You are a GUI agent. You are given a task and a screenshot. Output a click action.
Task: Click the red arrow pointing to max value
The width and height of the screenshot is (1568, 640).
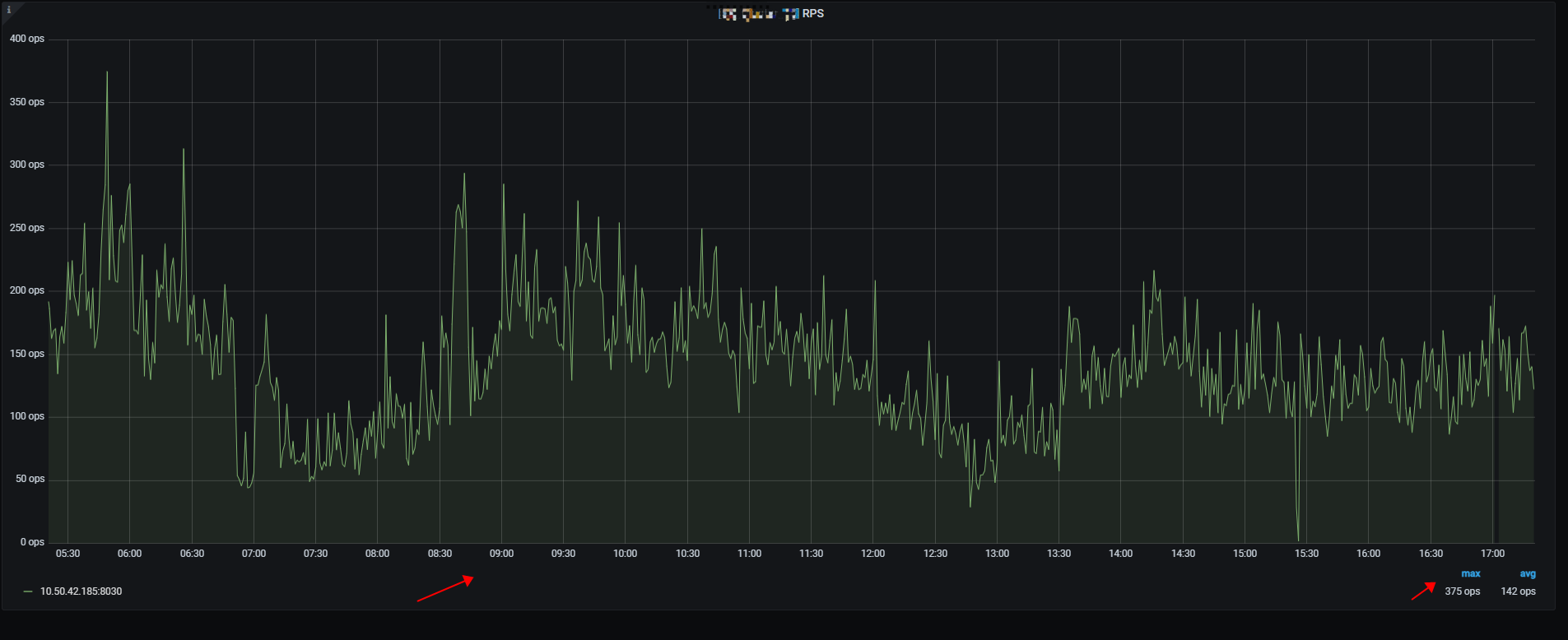coord(1424,591)
